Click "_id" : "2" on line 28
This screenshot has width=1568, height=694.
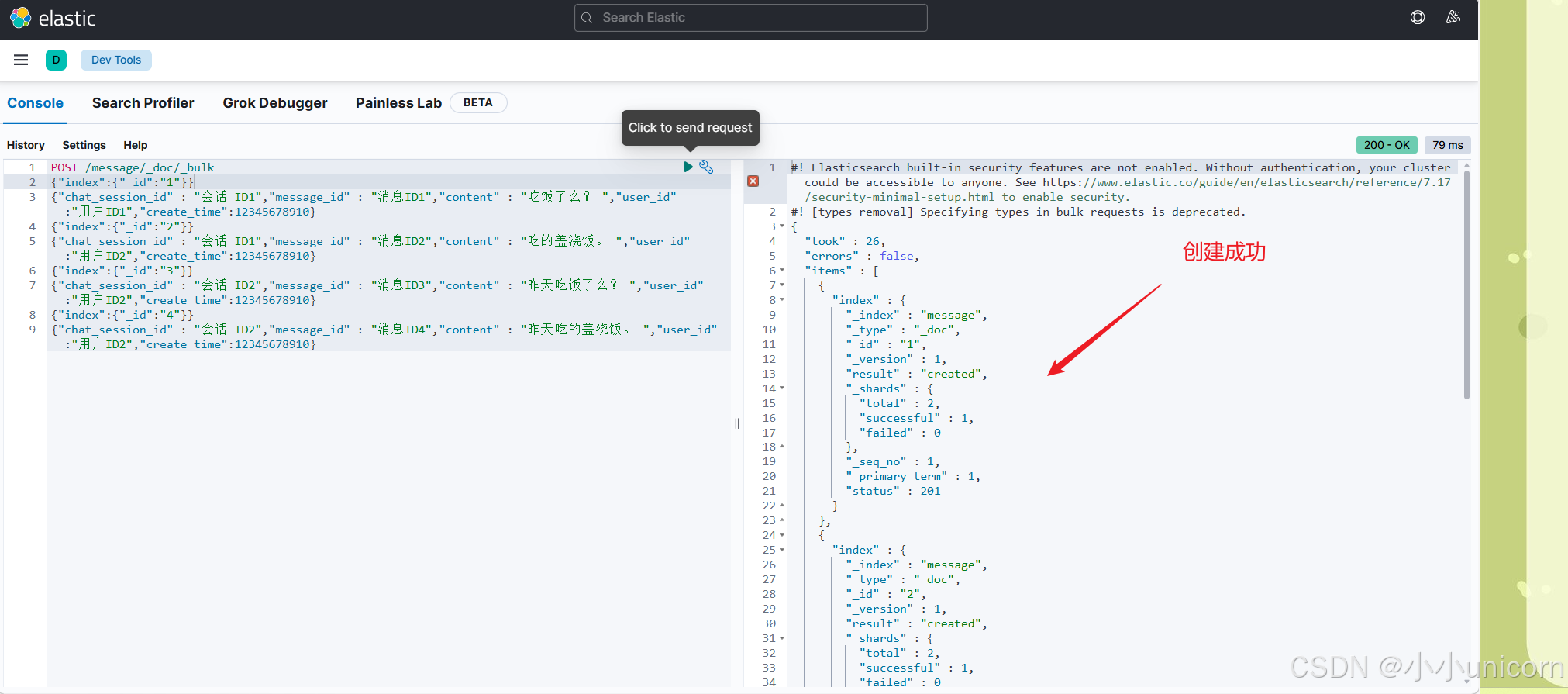[x=886, y=594]
